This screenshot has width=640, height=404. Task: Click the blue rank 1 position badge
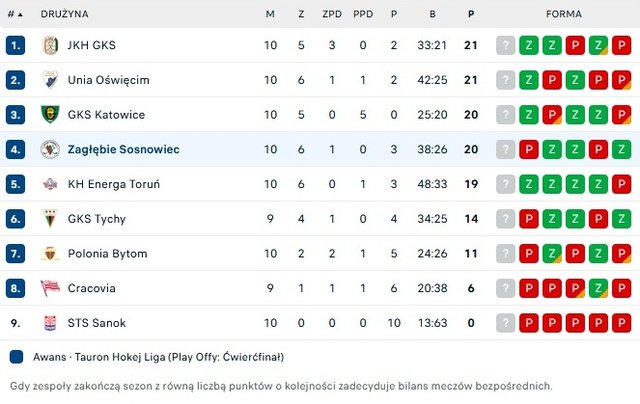(x=15, y=45)
